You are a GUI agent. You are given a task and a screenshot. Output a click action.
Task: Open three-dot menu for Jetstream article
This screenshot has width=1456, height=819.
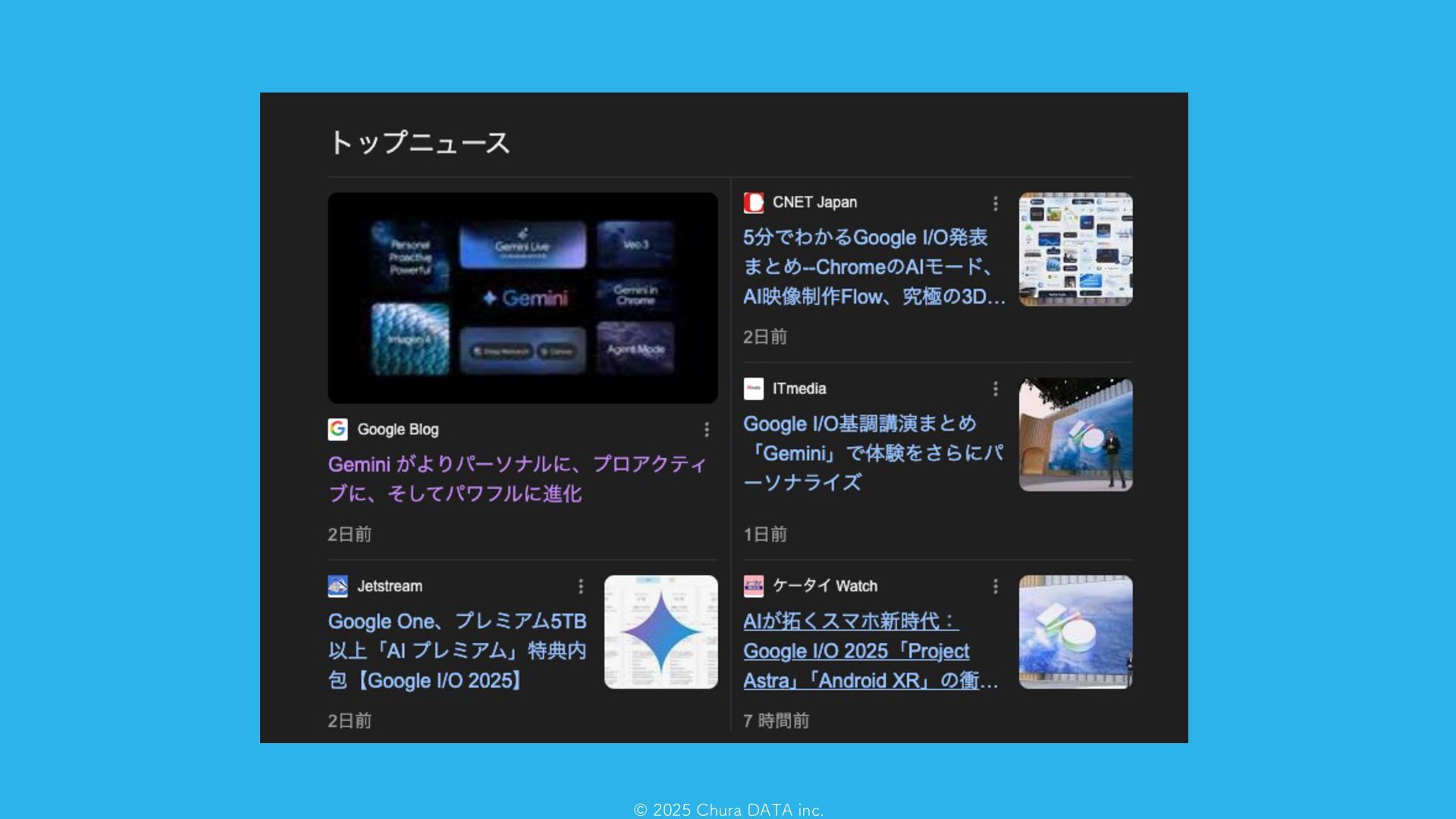(581, 586)
